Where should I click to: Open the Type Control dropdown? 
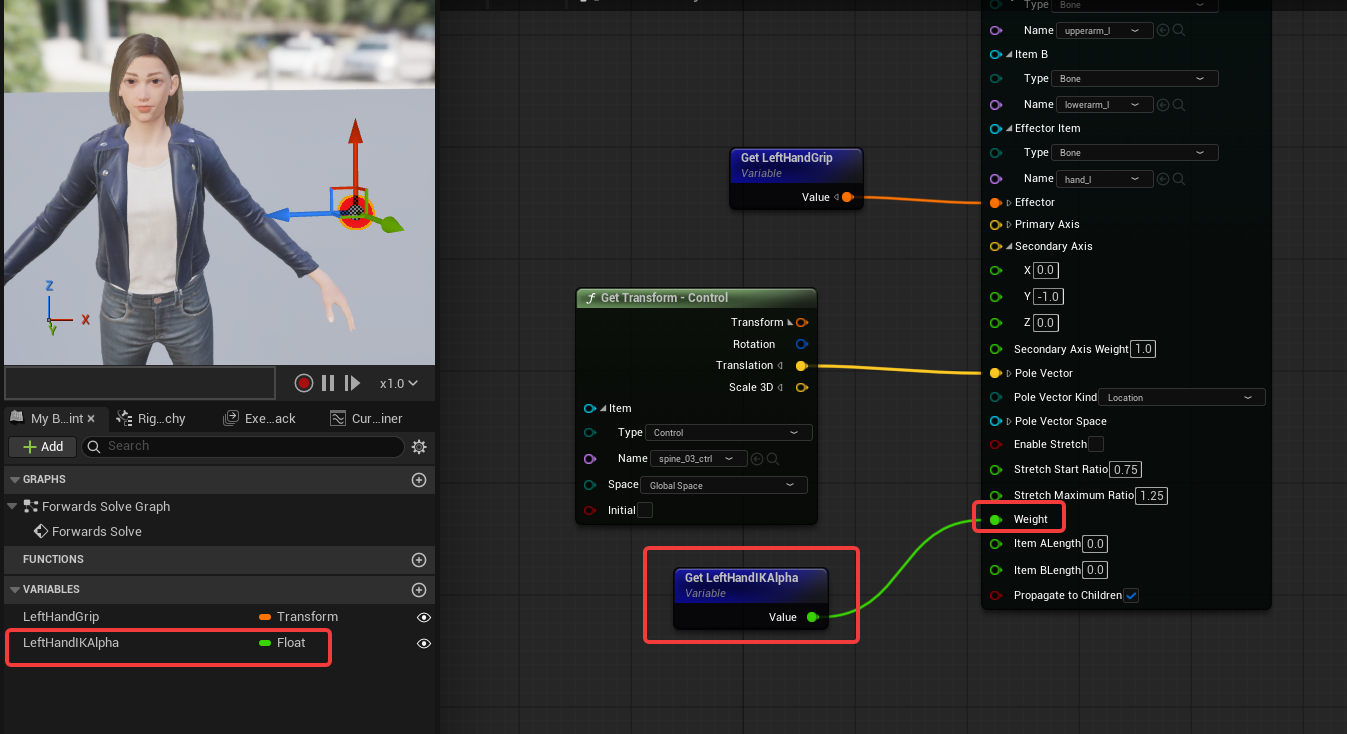coord(729,433)
